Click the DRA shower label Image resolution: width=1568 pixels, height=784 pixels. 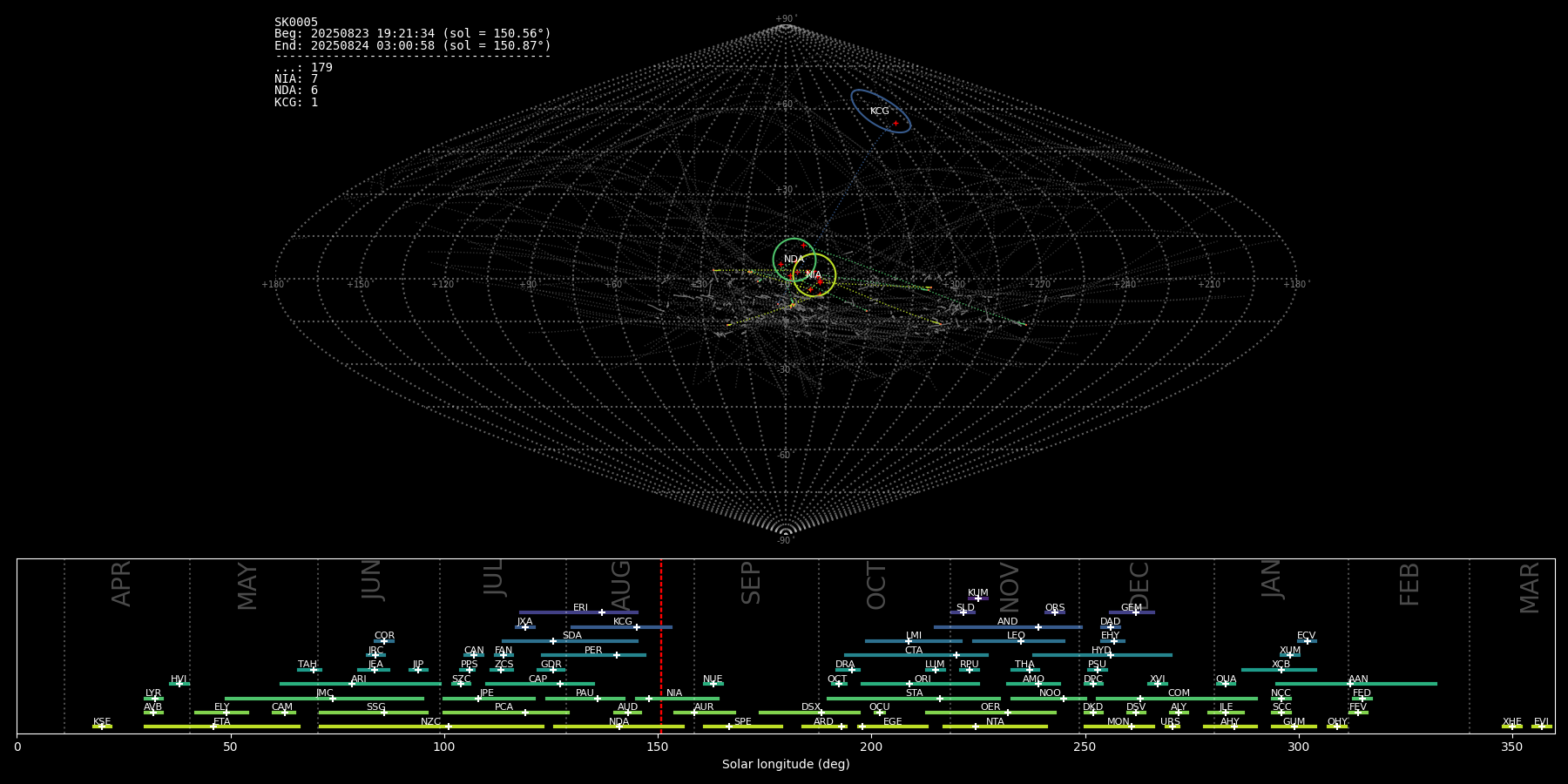coord(845,665)
